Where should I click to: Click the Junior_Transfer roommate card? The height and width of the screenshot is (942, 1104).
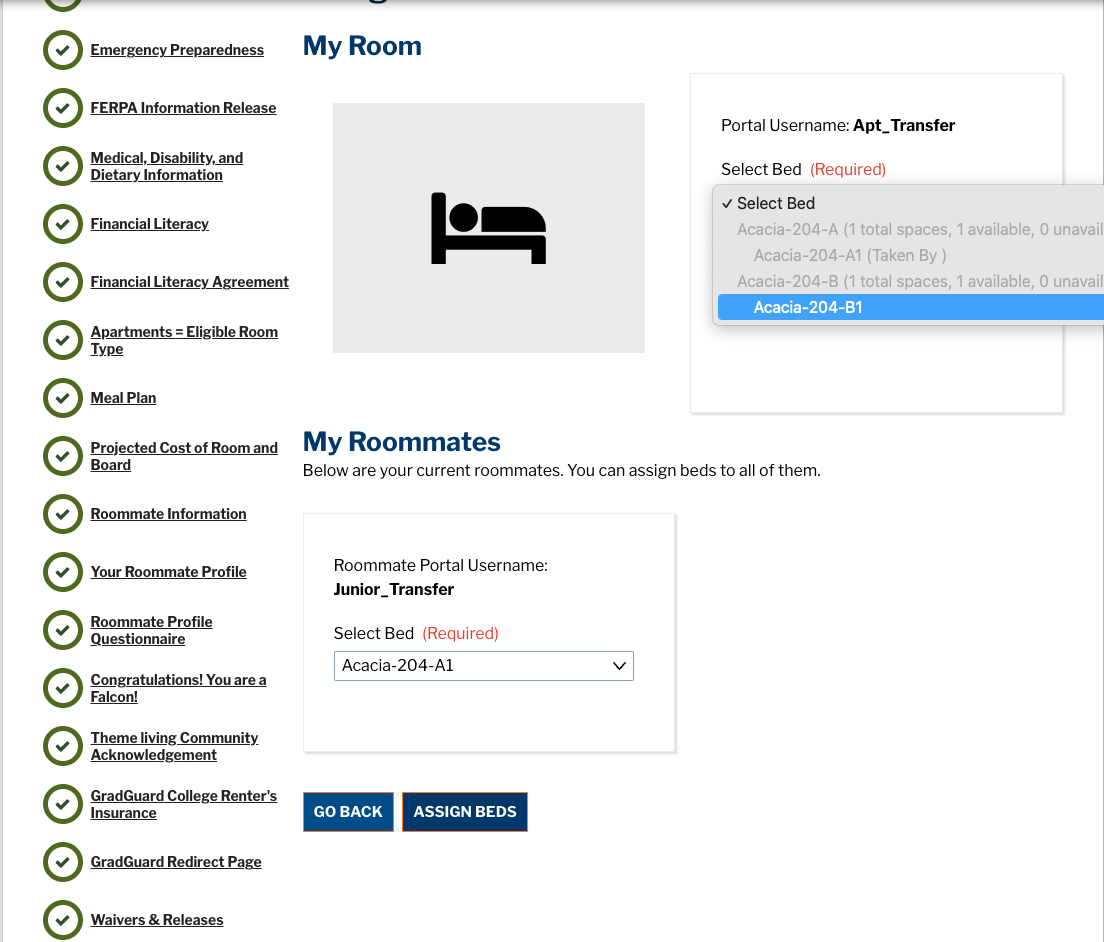tap(489, 632)
